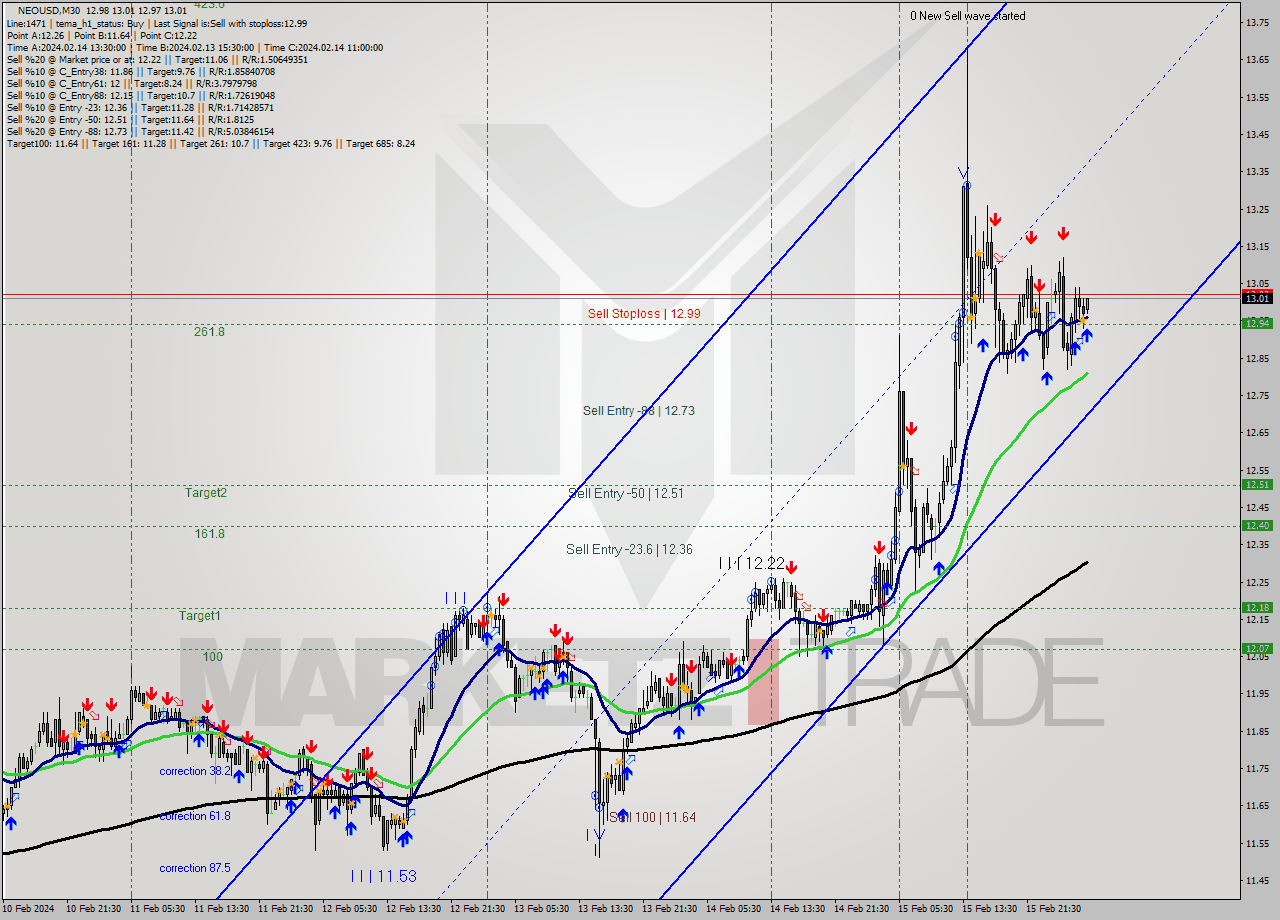The image size is (1280, 920).
Task: Click the '15 Feb 21:30' time axis label
Action: pyautogui.click(x=1056, y=909)
